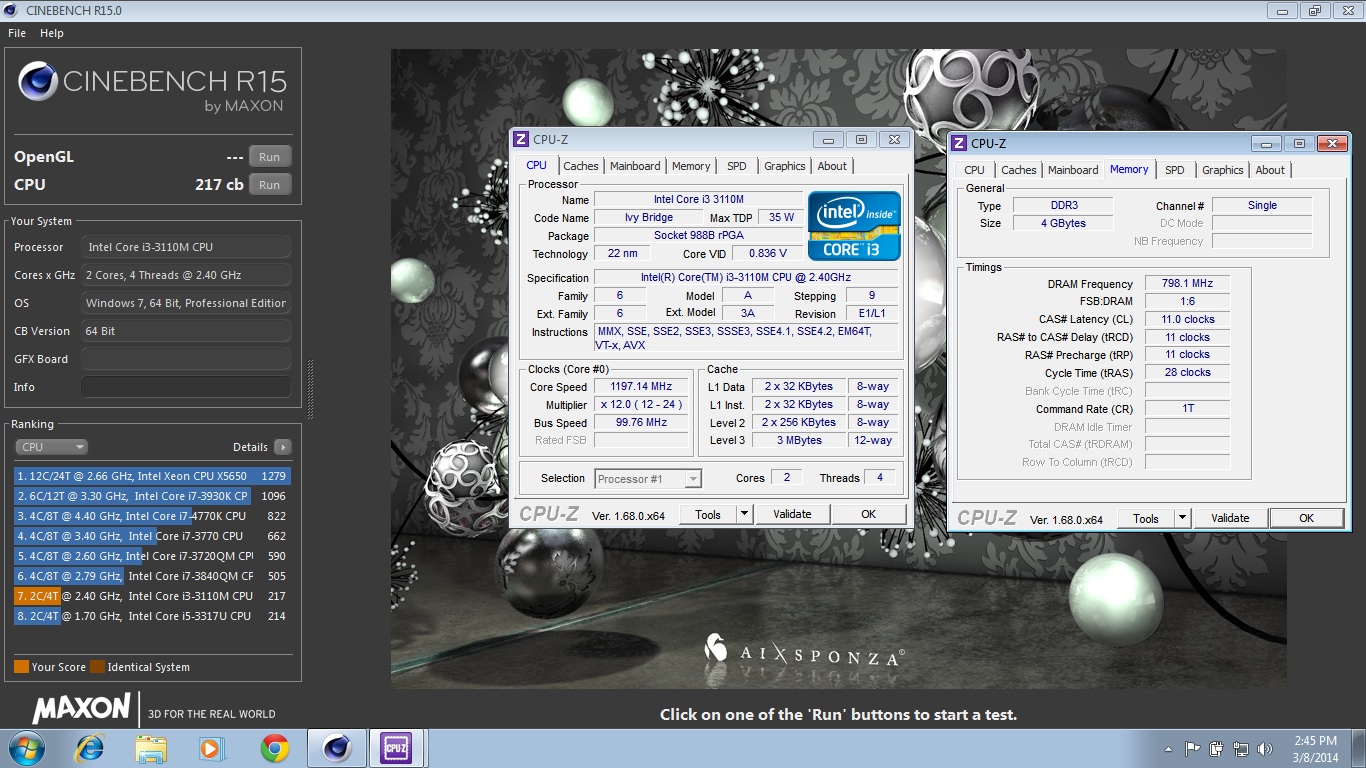Click OK in left CPU-Z window

pos(868,514)
